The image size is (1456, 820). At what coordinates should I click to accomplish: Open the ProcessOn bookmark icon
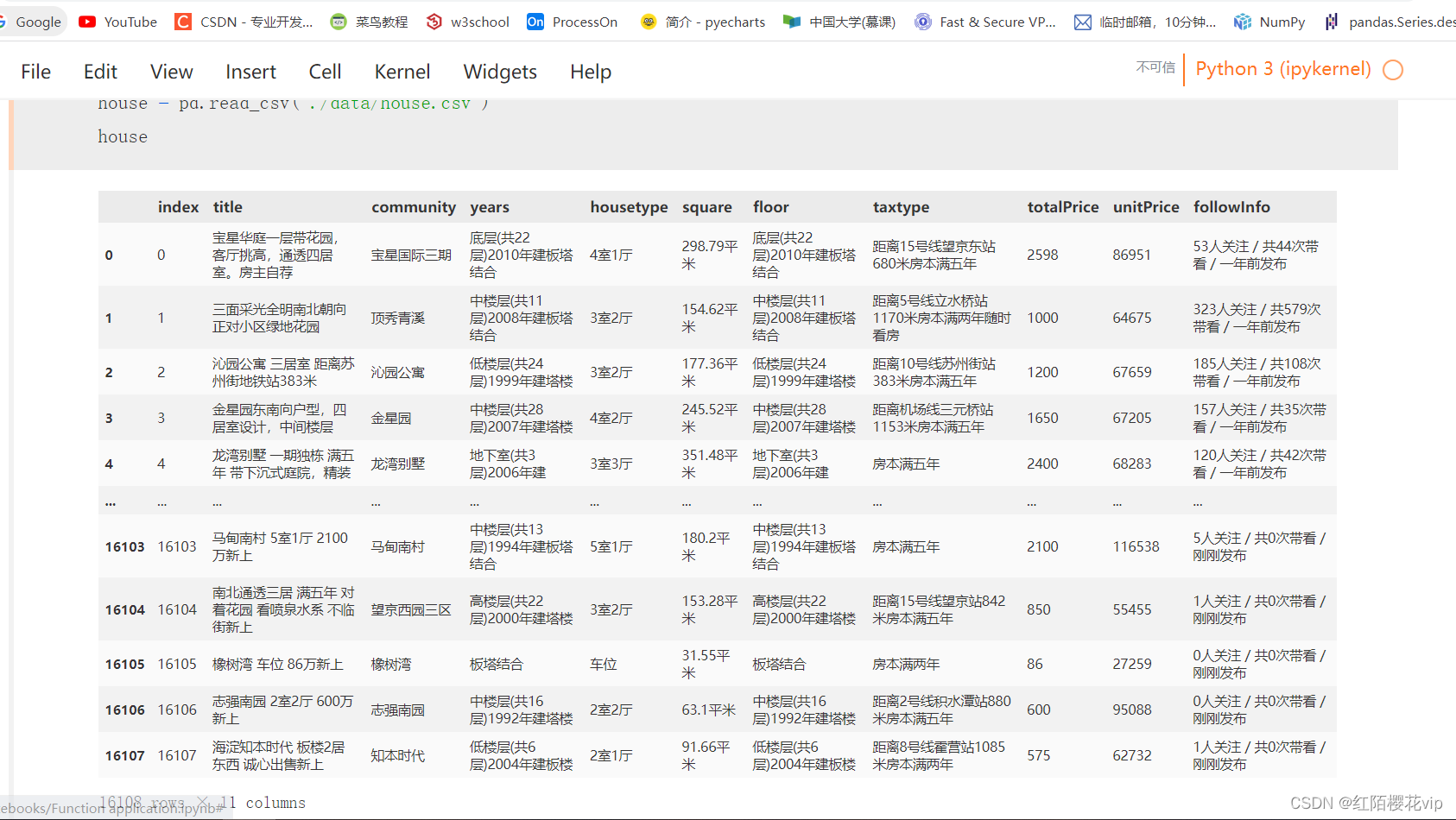click(x=535, y=22)
